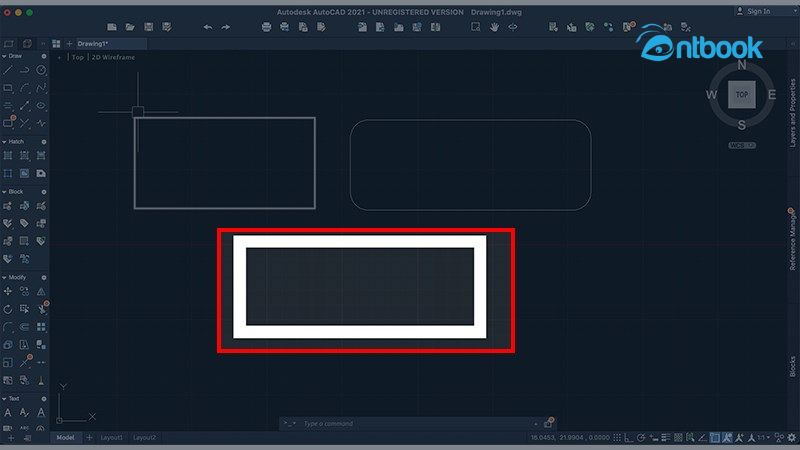Click the TOP face of ViewCube

[x=741, y=95]
